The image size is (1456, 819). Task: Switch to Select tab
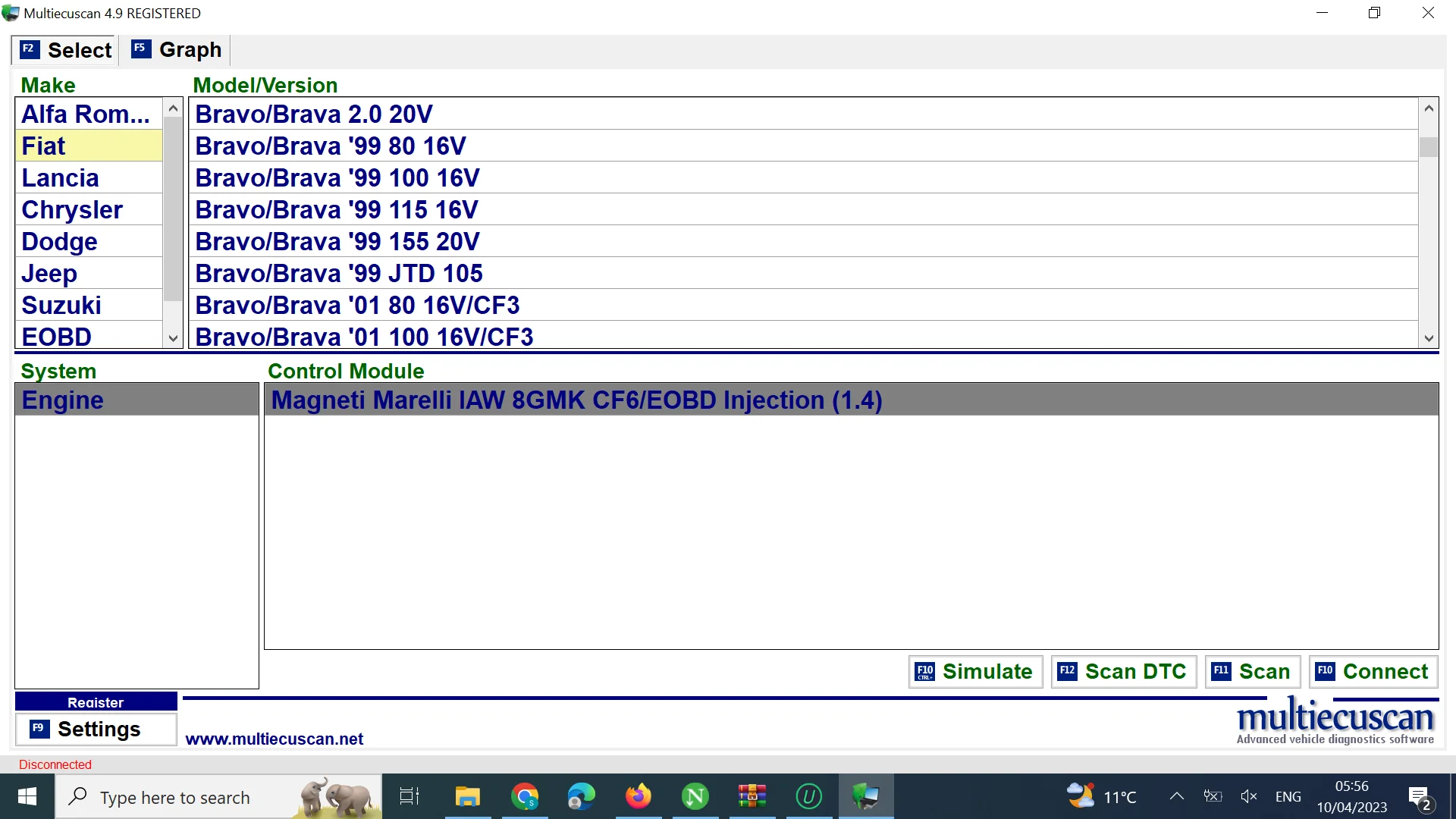click(65, 50)
